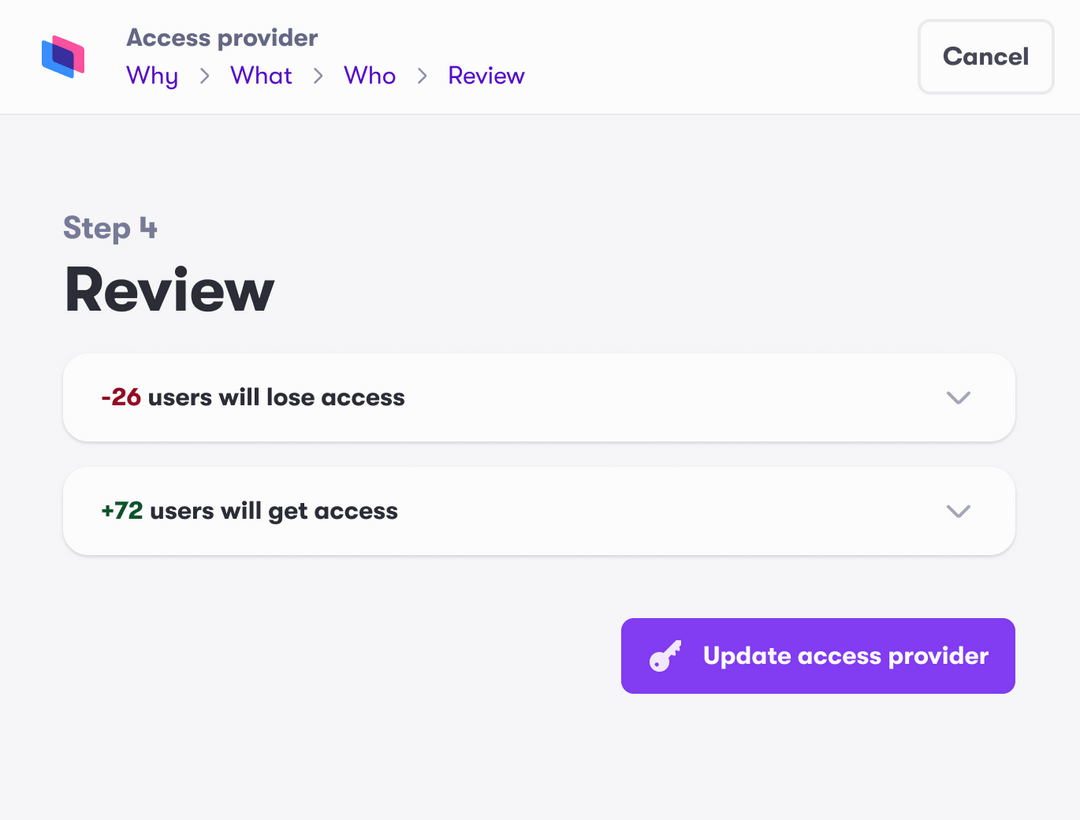The width and height of the screenshot is (1080, 820).
Task: Click the arrow separator after Why
Action: pyautogui.click(x=203, y=76)
